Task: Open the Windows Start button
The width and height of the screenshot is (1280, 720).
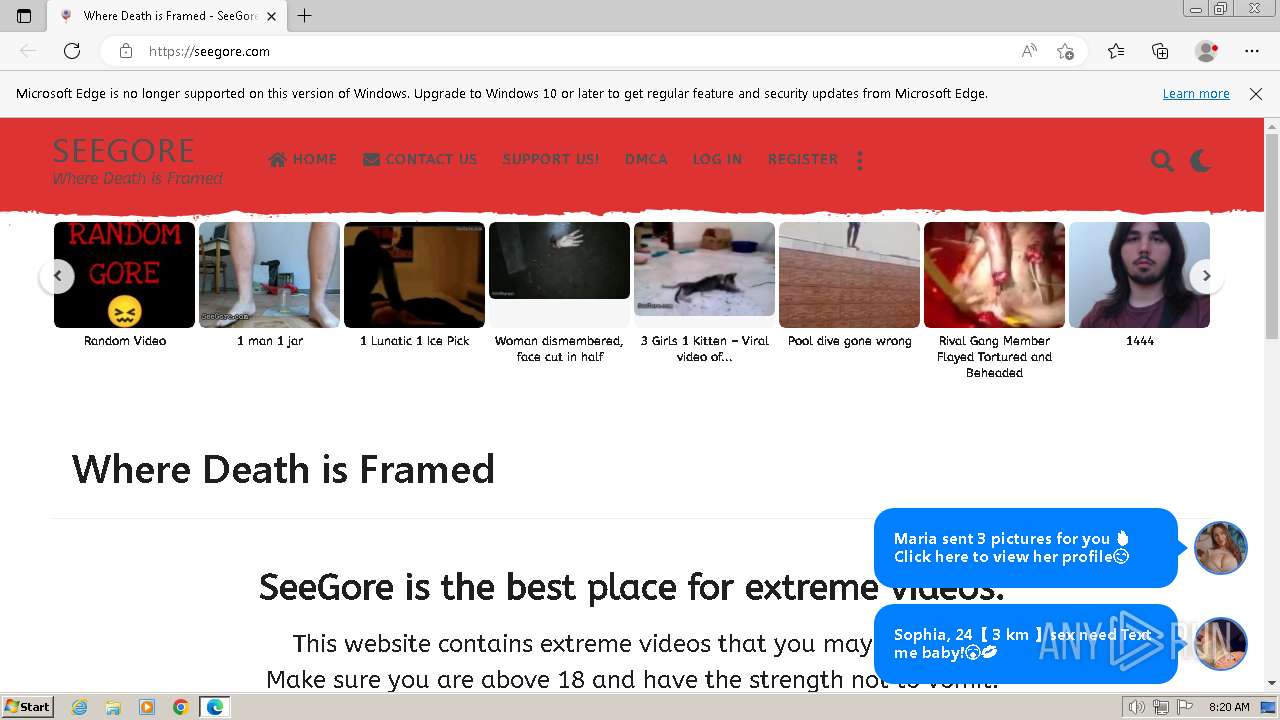Action: 27,707
